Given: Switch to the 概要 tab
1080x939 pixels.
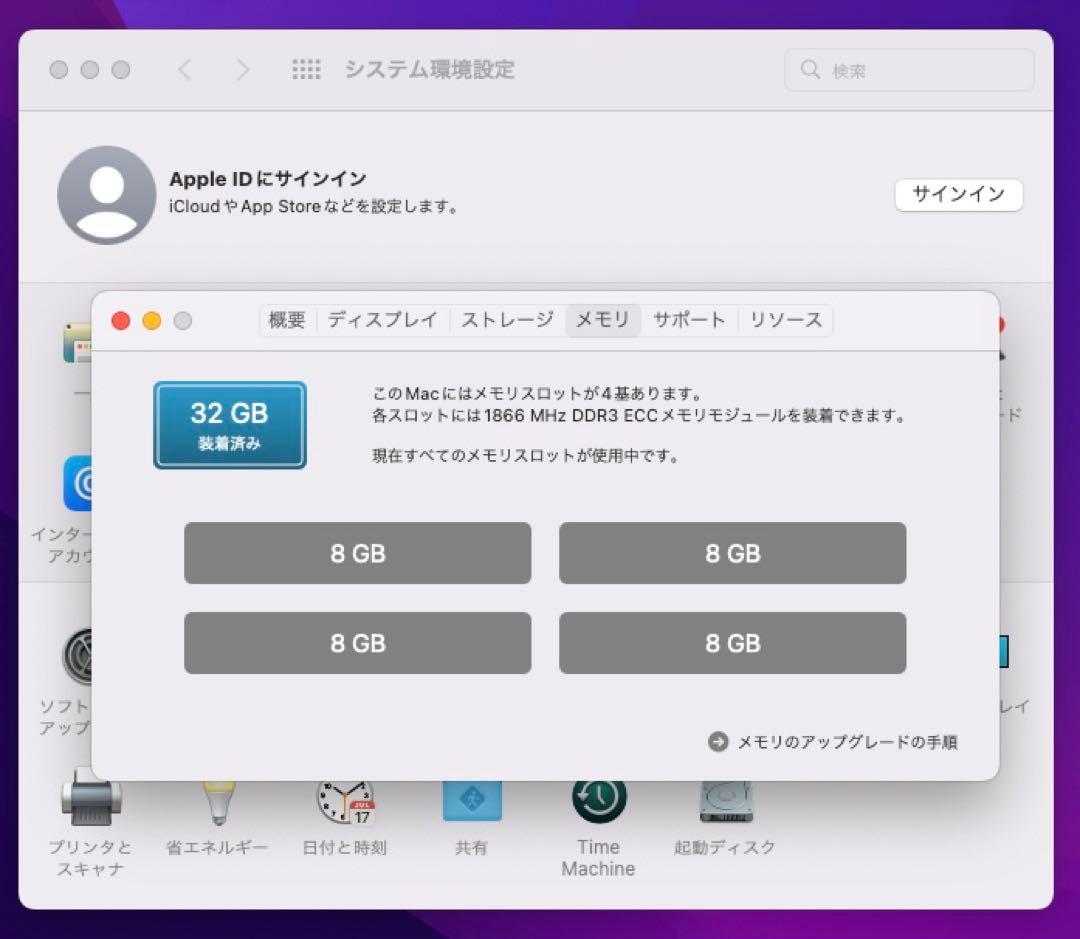Looking at the screenshot, I should pos(288,320).
